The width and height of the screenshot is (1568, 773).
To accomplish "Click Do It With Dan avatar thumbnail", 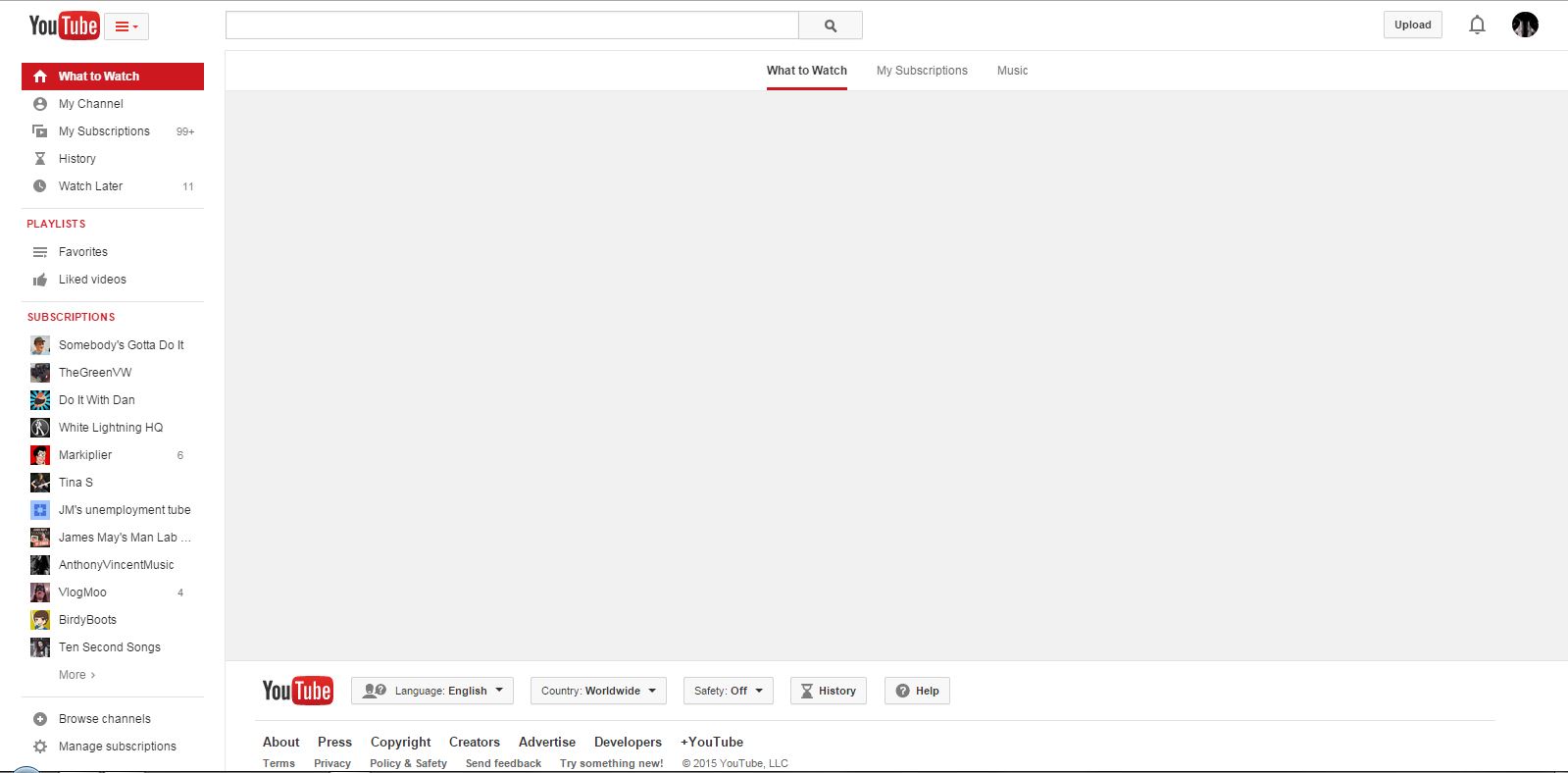I will [40, 400].
